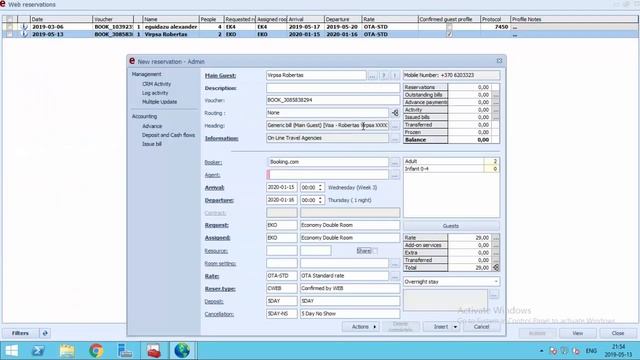Toggle confirmed guest profile for eguidazu alexander
640x360 pixels.
pos(449,27)
